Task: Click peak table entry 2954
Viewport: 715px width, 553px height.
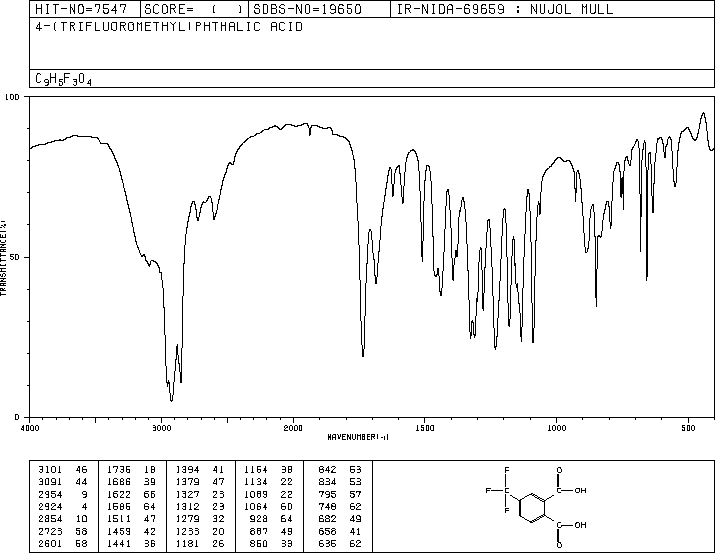Action: click(50, 494)
